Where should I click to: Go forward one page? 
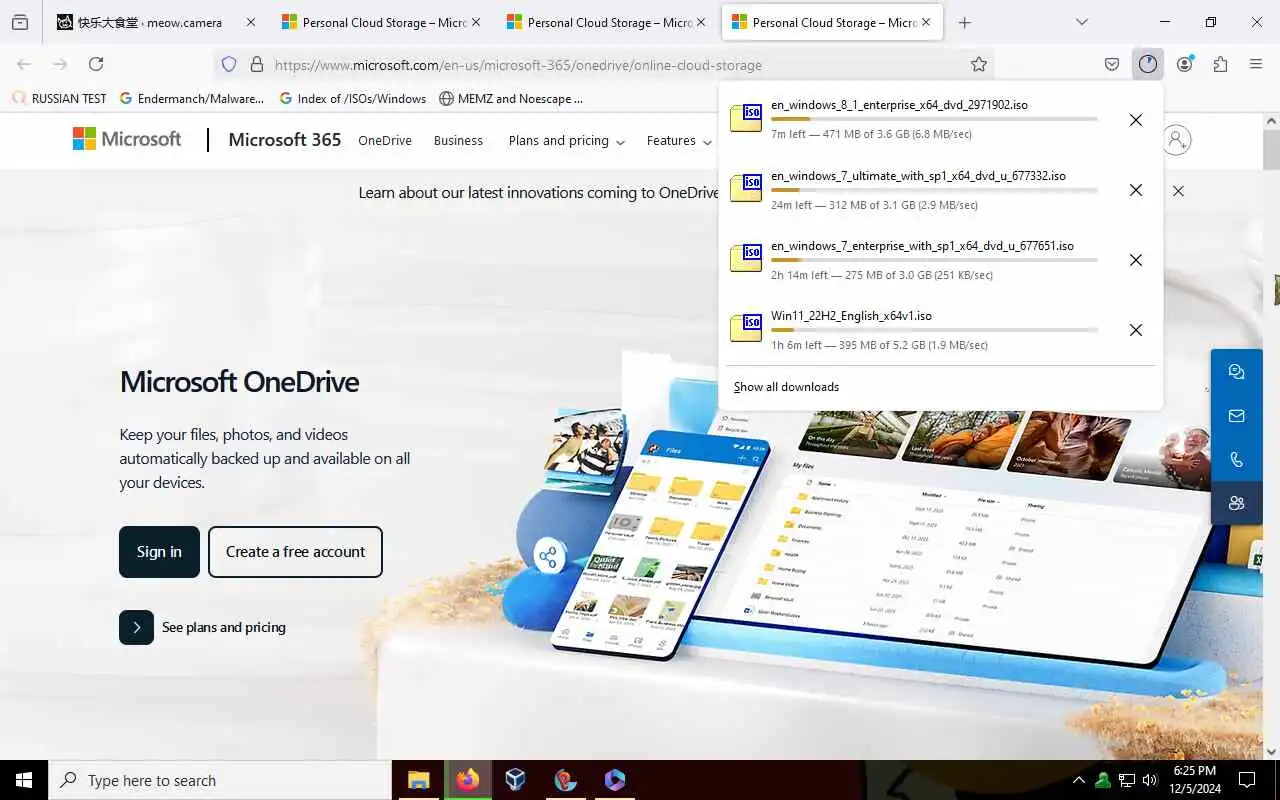pyautogui.click(x=60, y=64)
